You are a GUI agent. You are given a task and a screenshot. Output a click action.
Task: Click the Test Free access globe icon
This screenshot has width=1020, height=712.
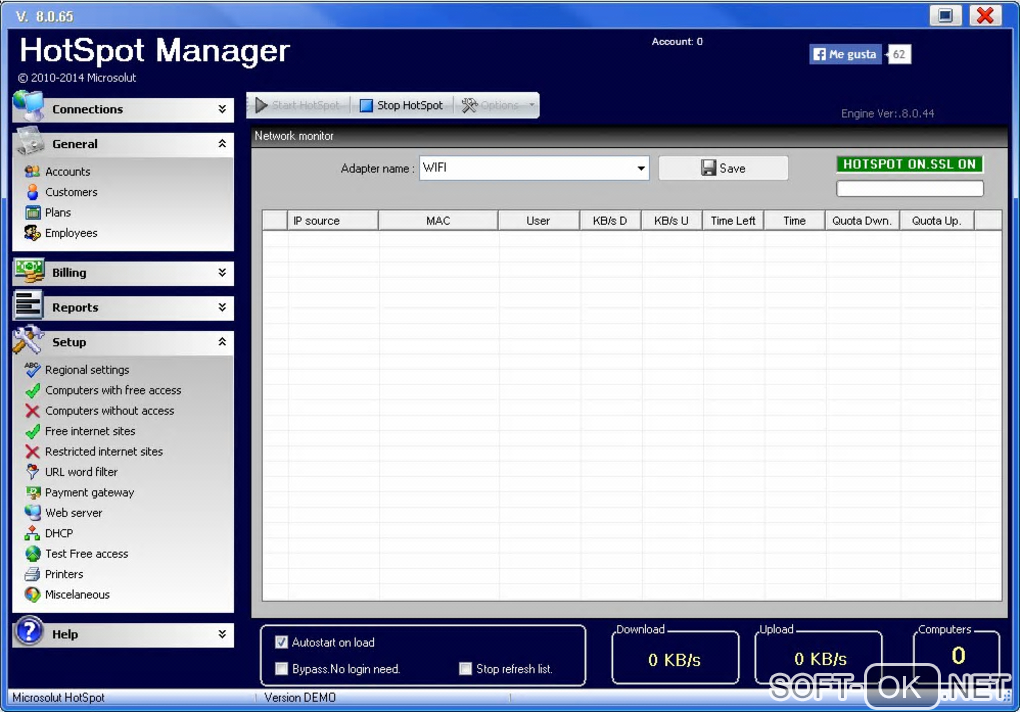click(33, 553)
